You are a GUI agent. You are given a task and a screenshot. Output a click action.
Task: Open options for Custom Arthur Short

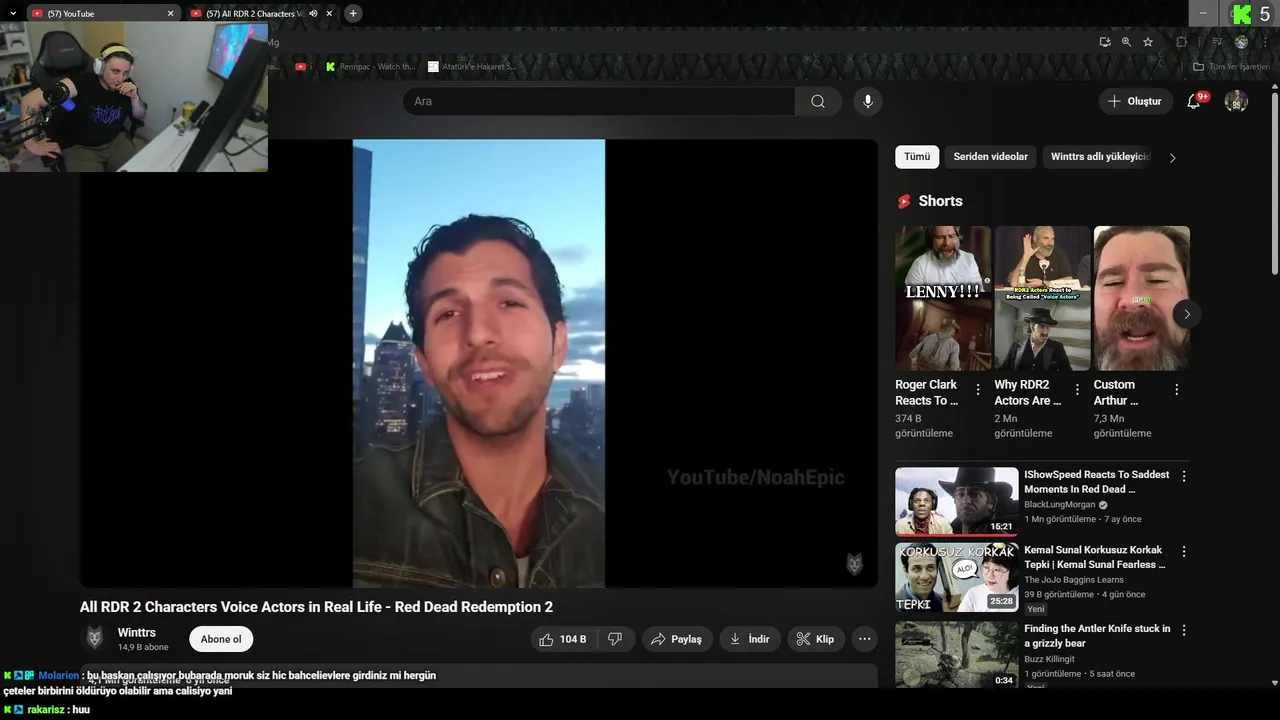coord(1176,390)
